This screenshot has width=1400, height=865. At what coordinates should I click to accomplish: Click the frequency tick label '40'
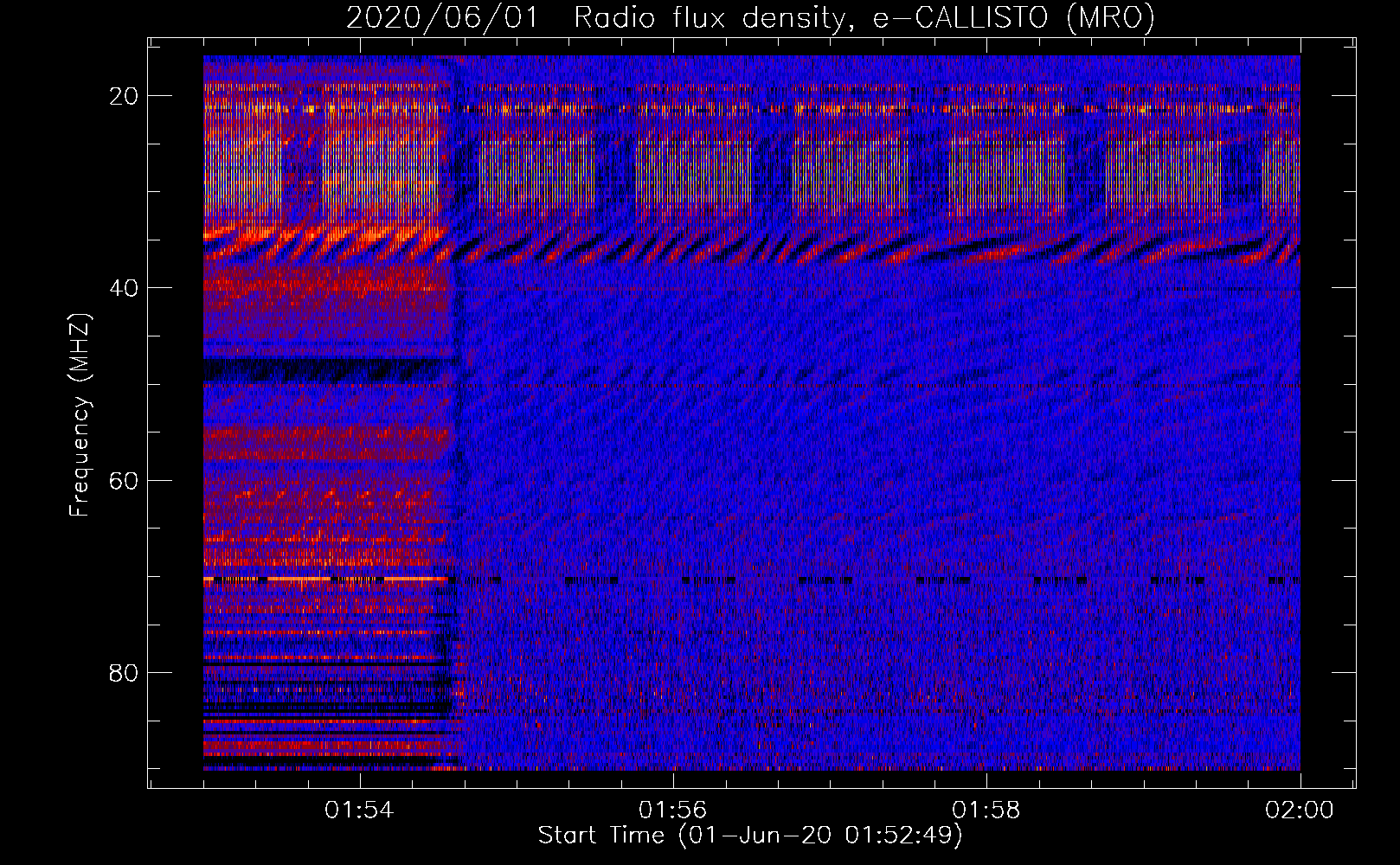click(124, 288)
